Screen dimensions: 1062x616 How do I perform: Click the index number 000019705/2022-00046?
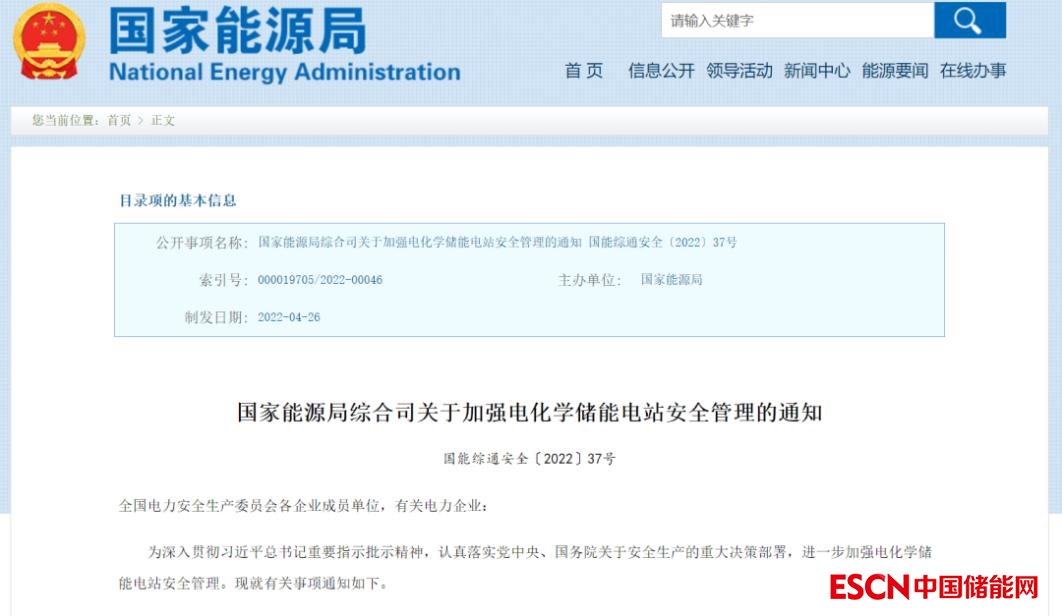[320, 280]
